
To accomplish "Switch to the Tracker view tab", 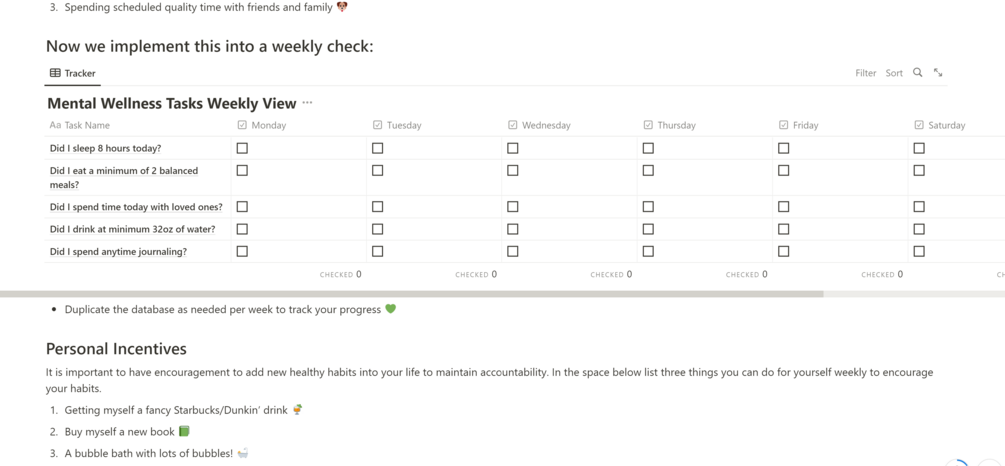I will click(73, 73).
